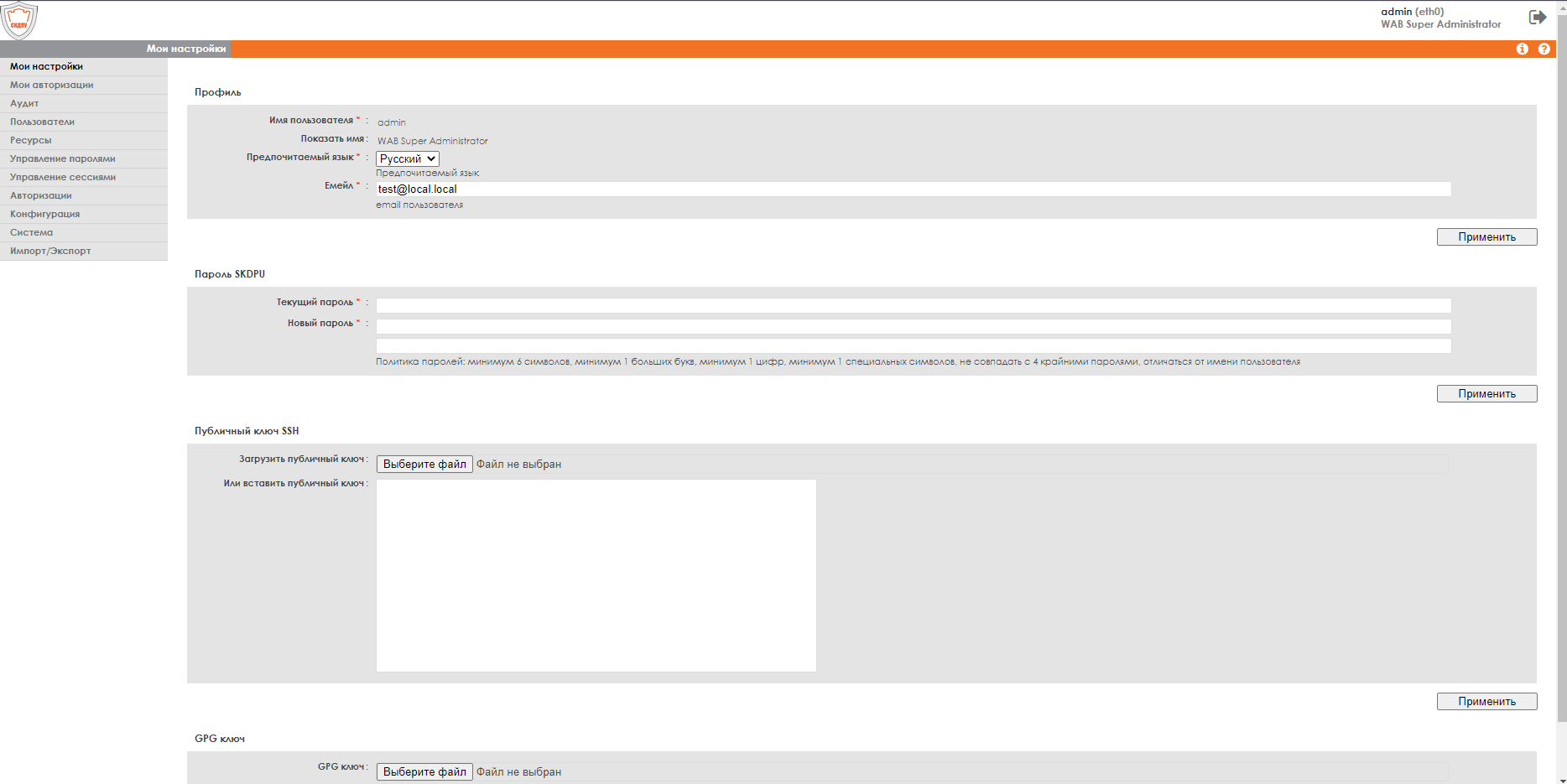Click the Текущий пароль field
Screen dimensions: 1567x784
coord(914,306)
